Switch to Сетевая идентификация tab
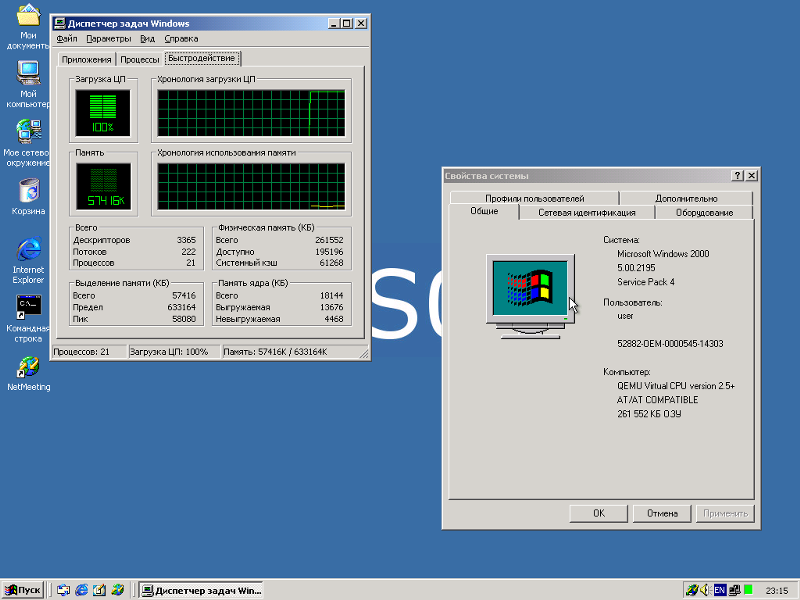The width and height of the screenshot is (800, 600). (587, 213)
